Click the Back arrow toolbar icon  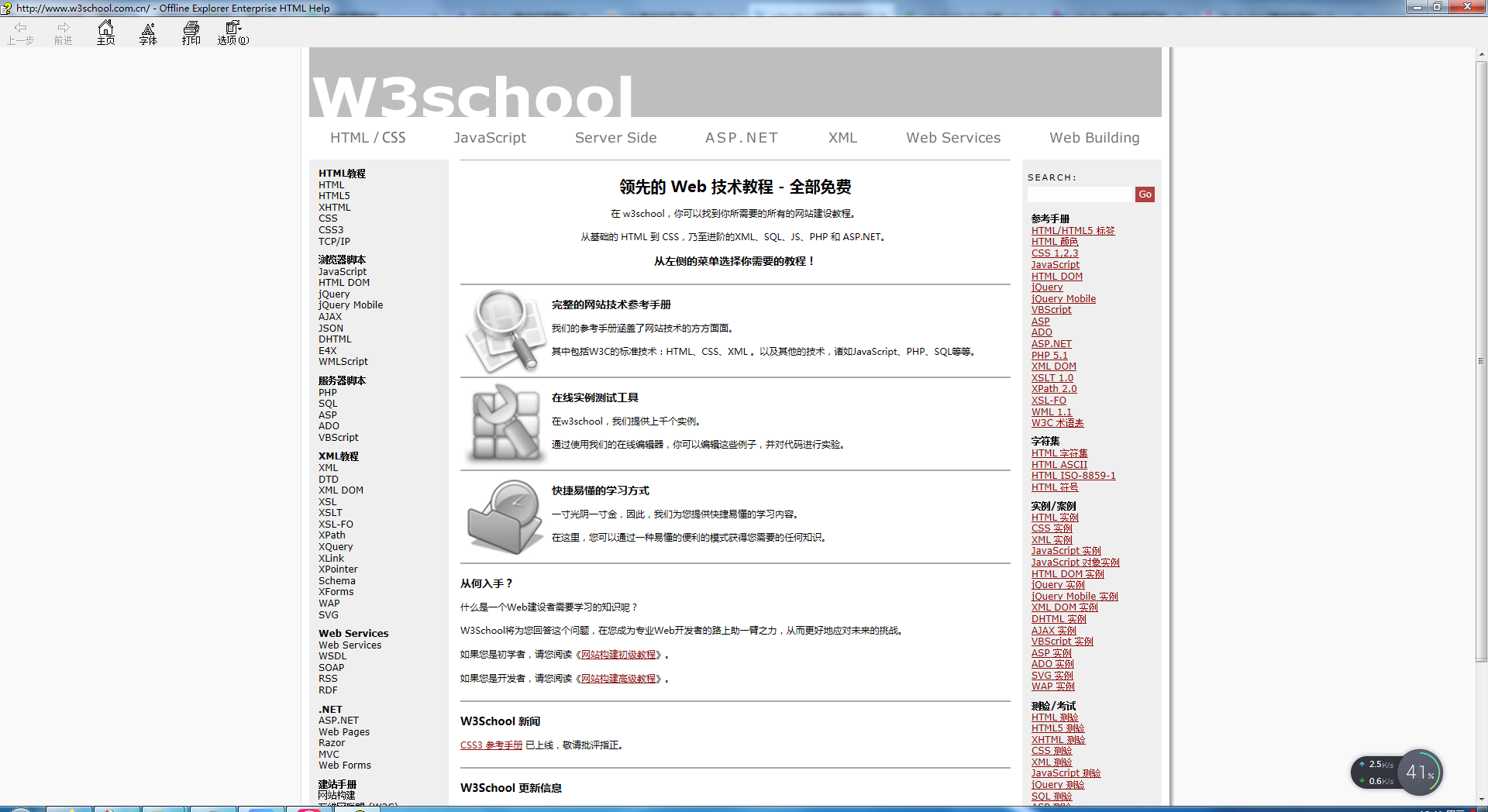[x=20, y=32]
